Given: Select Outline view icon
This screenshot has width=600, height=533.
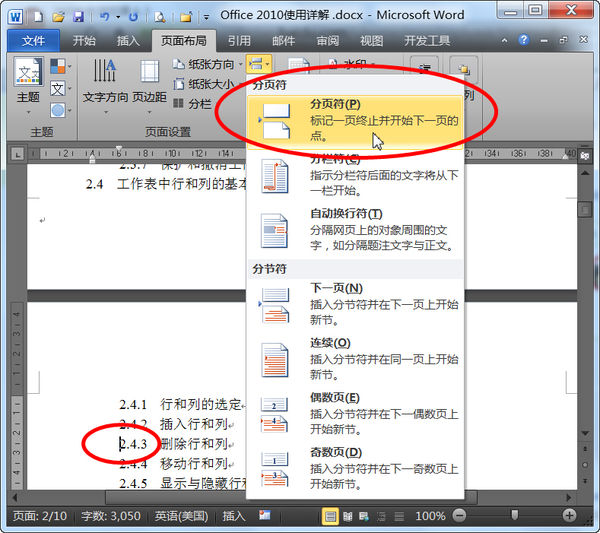Looking at the screenshot, I should click(382, 517).
